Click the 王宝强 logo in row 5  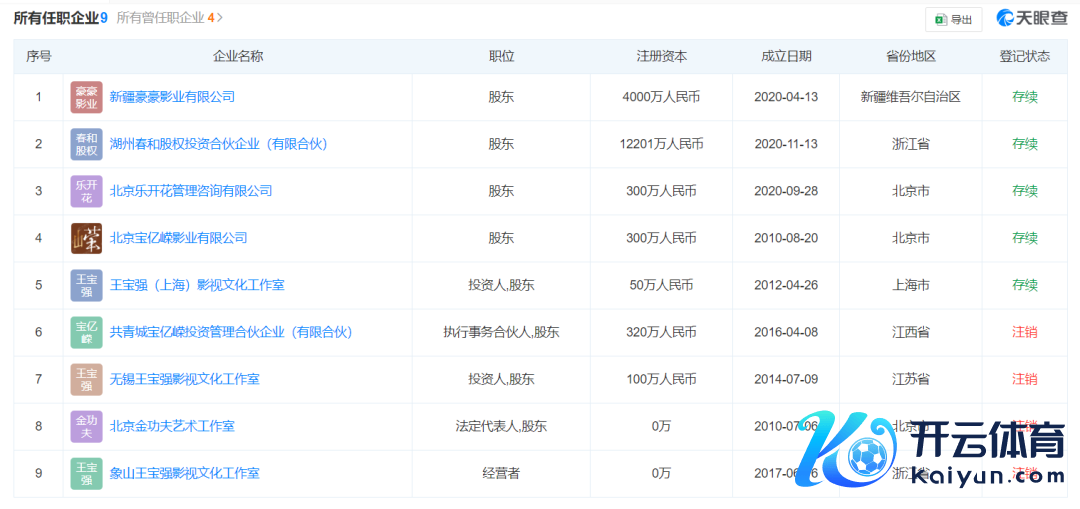pyautogui.click(x=86, y=285)
